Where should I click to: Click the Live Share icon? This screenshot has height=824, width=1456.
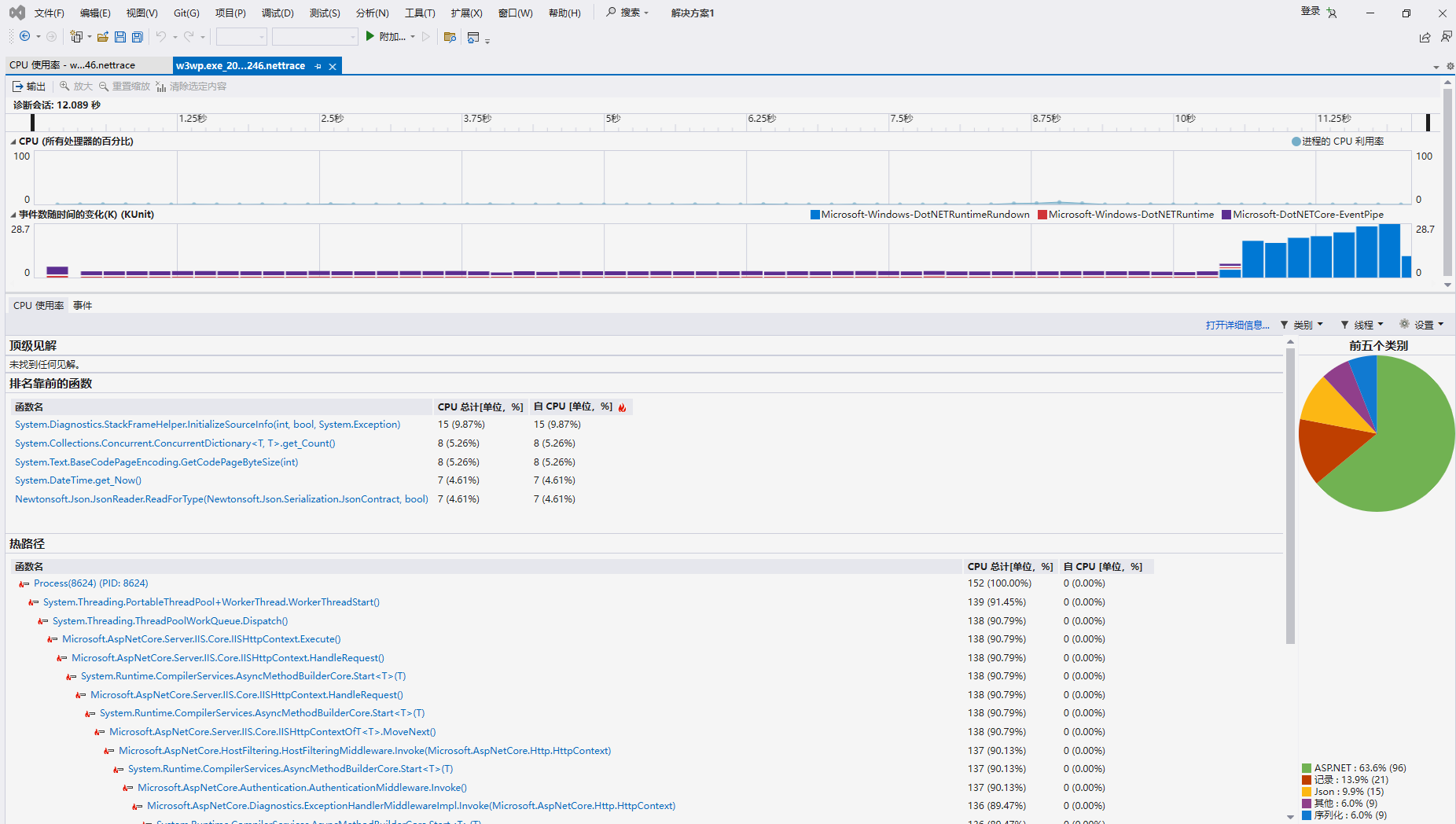(1425, 37)
